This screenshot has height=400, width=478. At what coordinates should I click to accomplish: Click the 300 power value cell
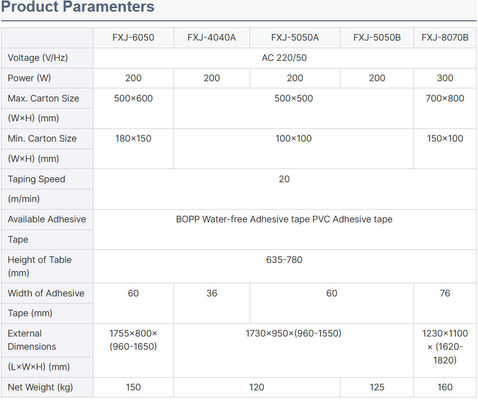click(445, 78)
